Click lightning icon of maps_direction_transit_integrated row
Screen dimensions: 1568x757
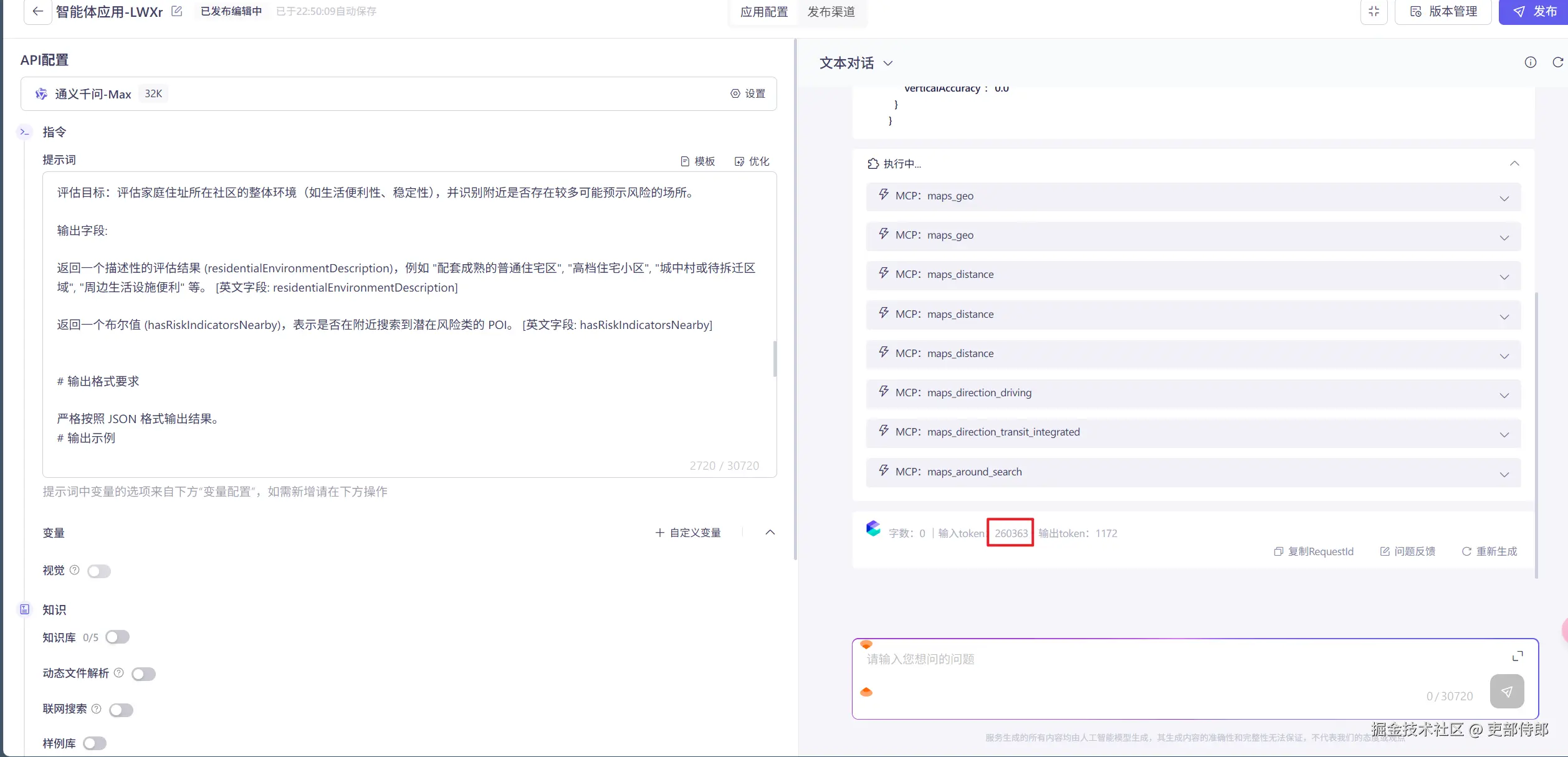click(x=884, y=431)
